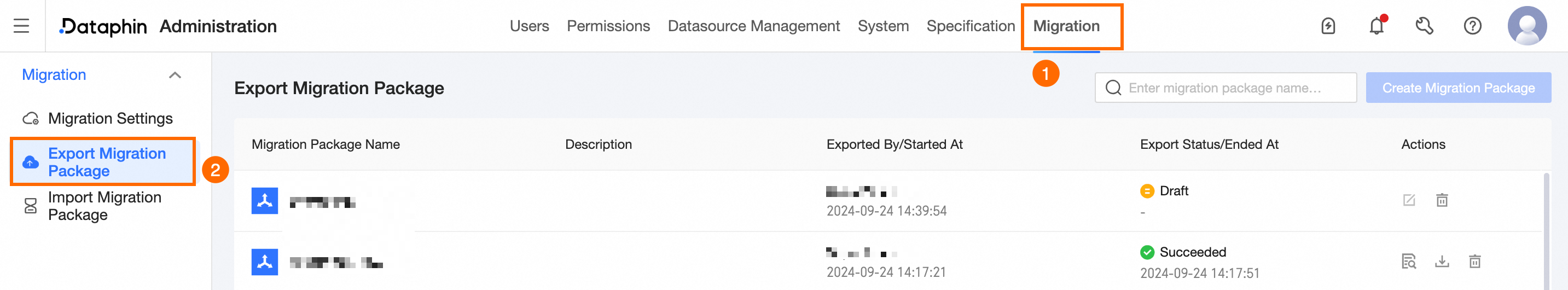This screenshot has width=1568, height=290.
Task: Click the Create Migration Package button
Action: 1458,88
